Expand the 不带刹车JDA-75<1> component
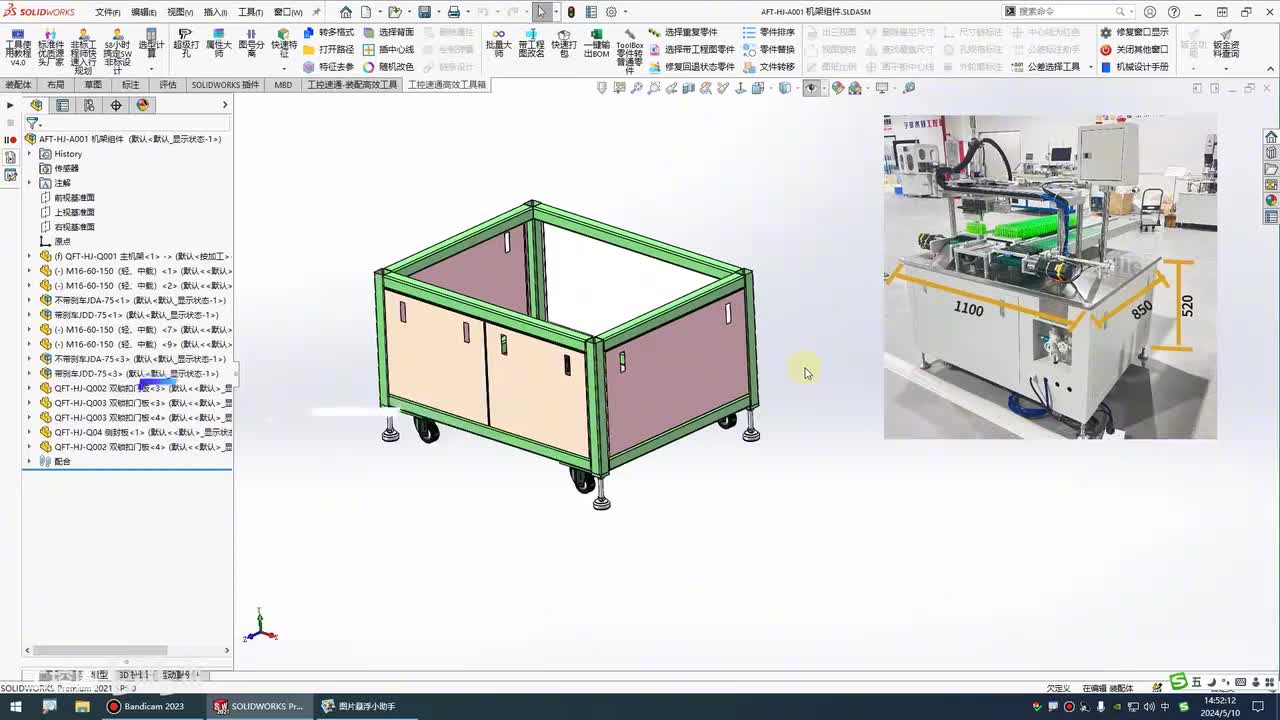Viewport: 1280px width, 720px height. point(29,300)
